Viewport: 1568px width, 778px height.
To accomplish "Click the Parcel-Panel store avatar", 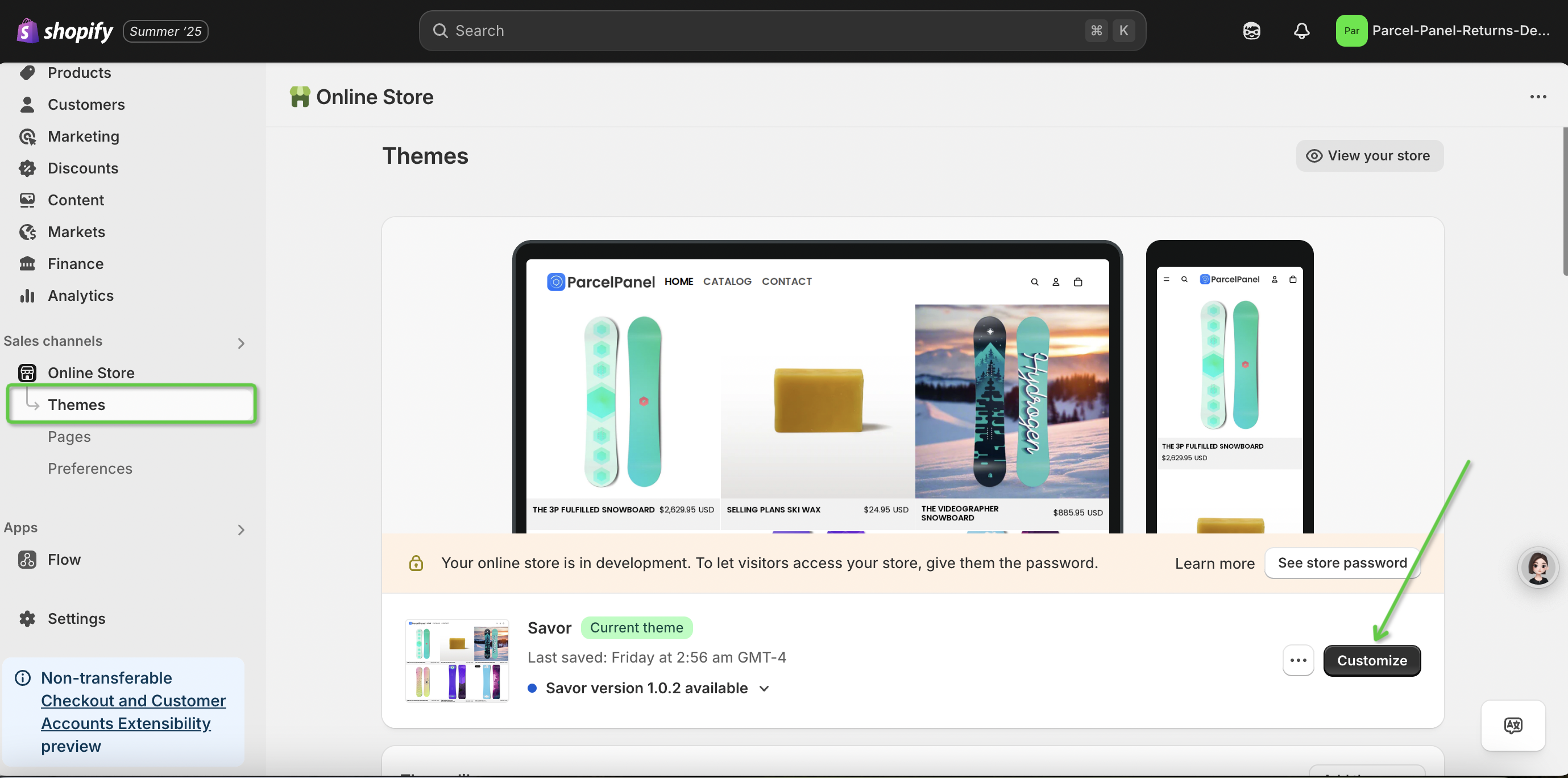I will point(1351,31).
